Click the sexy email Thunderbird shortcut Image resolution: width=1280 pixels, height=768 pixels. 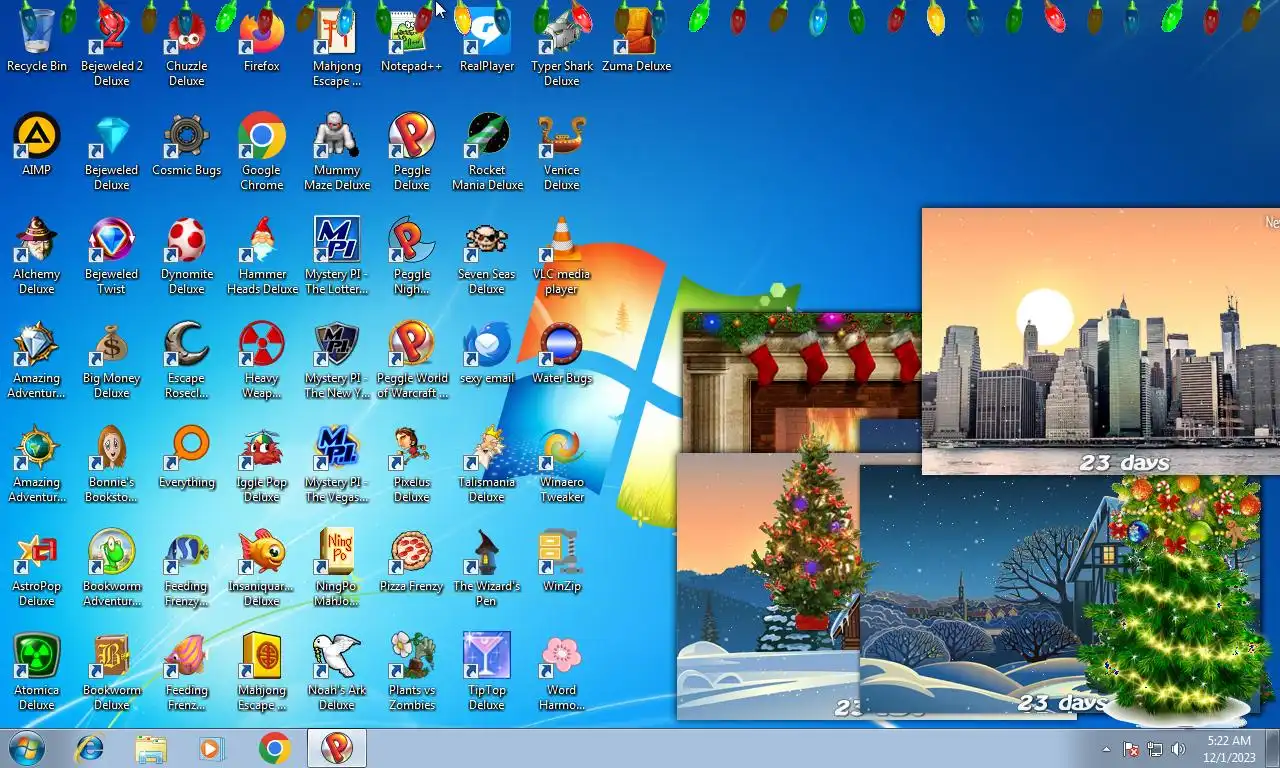coord(487,352)
